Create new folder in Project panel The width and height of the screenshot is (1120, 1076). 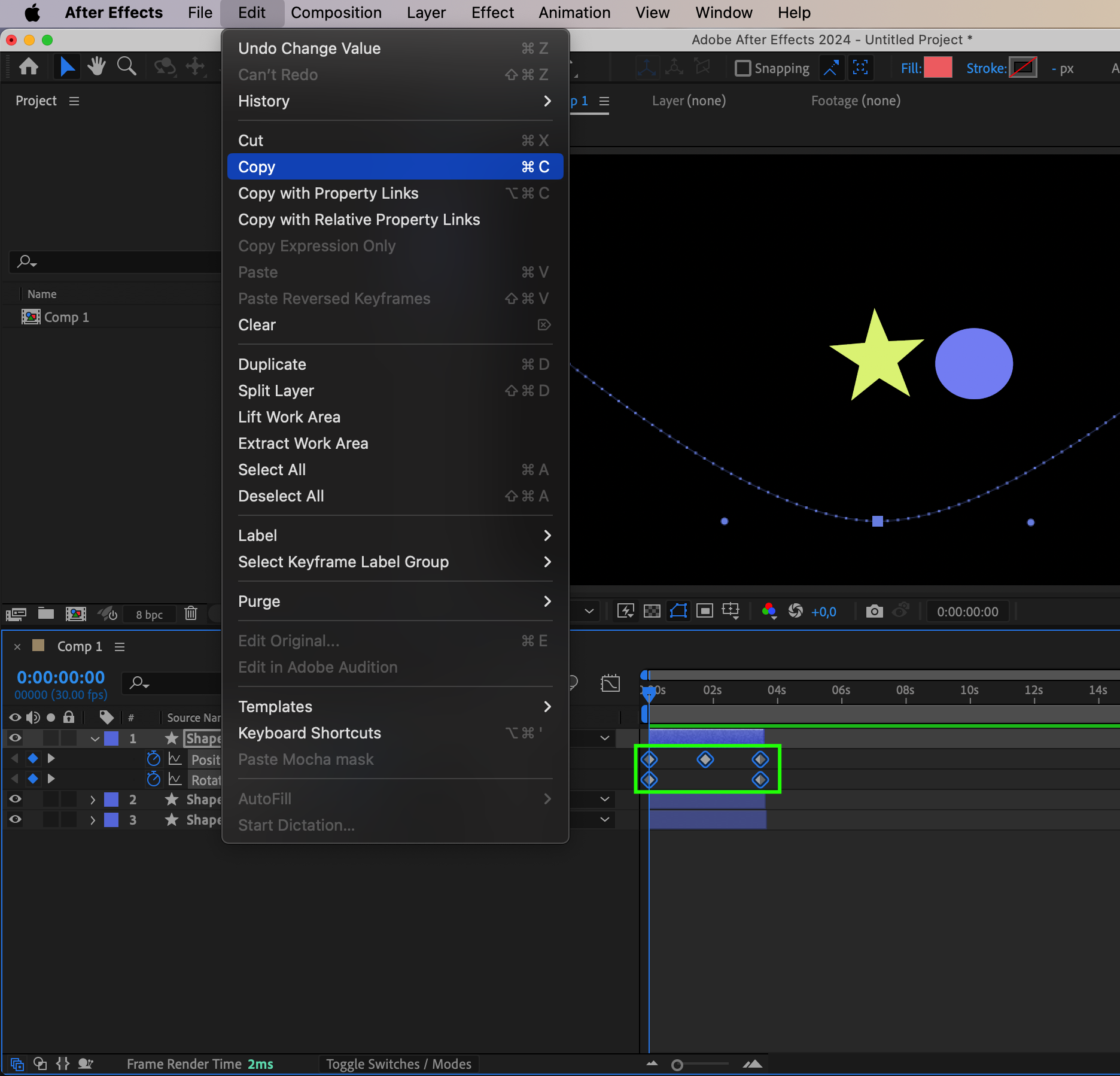pyautogui.click(x=46, y=613)
